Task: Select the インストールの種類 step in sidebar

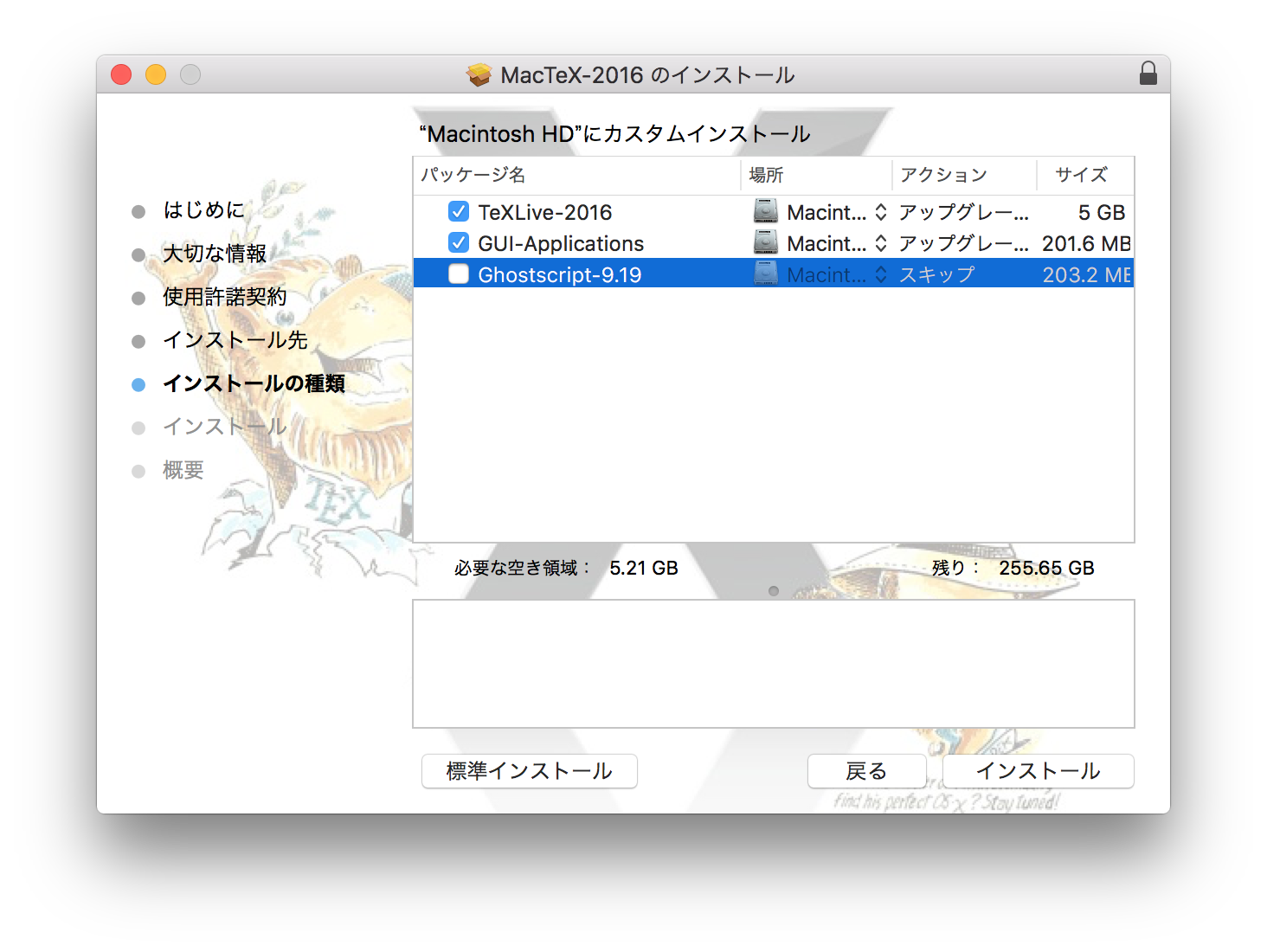Action: click(254, 383)
